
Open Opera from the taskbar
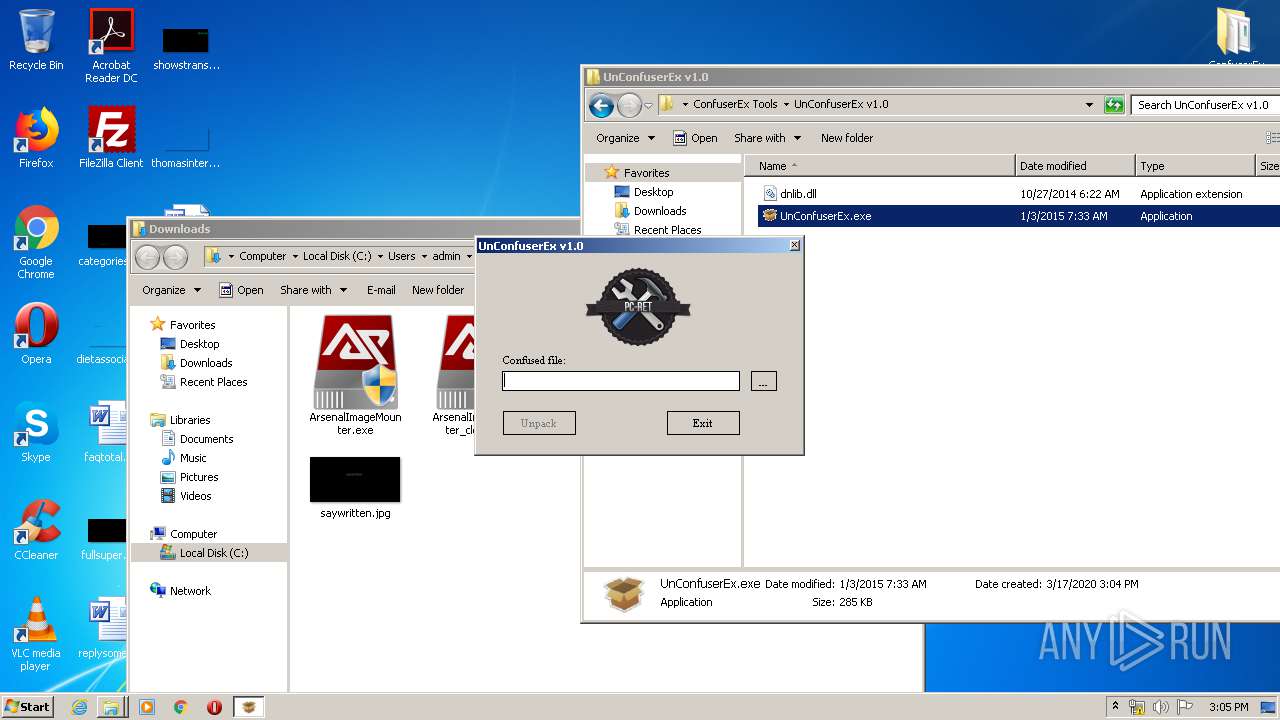click(x=214, y=707)
